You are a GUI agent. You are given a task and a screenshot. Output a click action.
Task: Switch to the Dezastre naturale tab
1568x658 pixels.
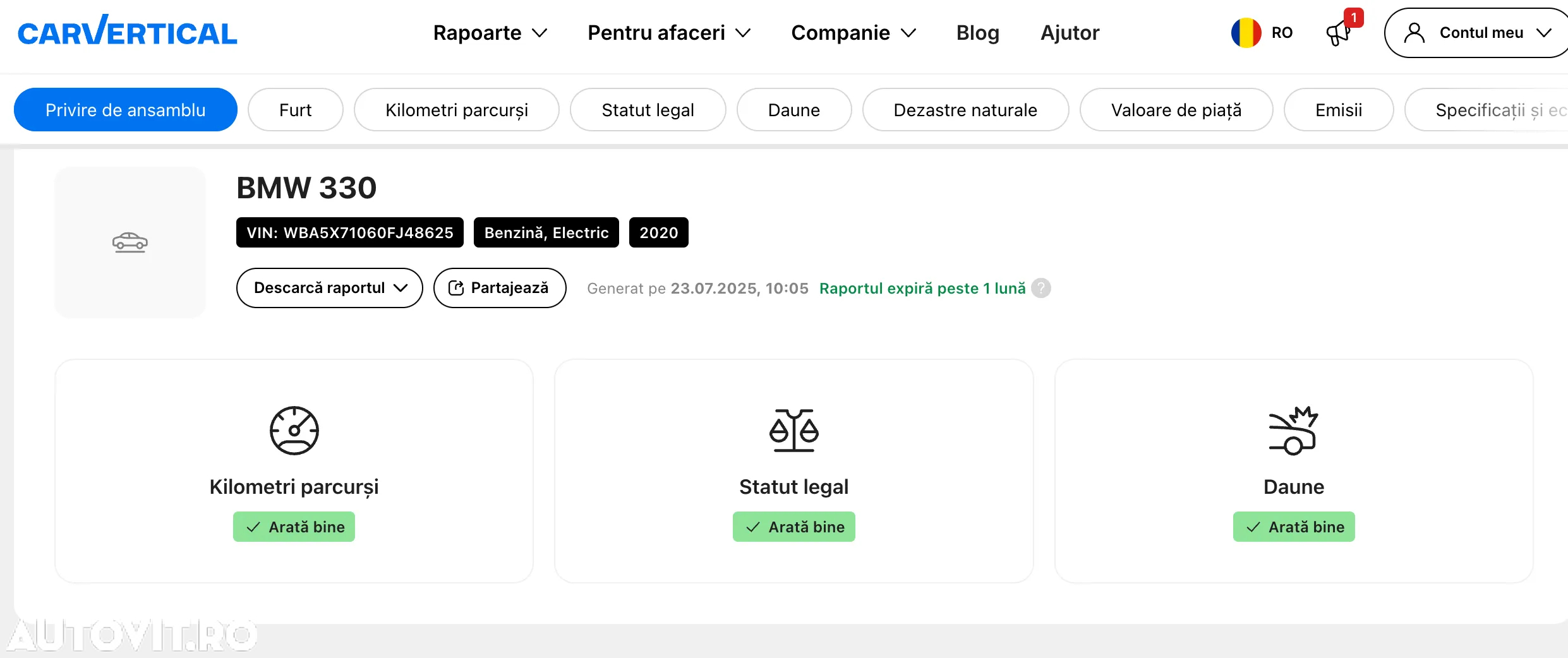(x=966, y=110)
